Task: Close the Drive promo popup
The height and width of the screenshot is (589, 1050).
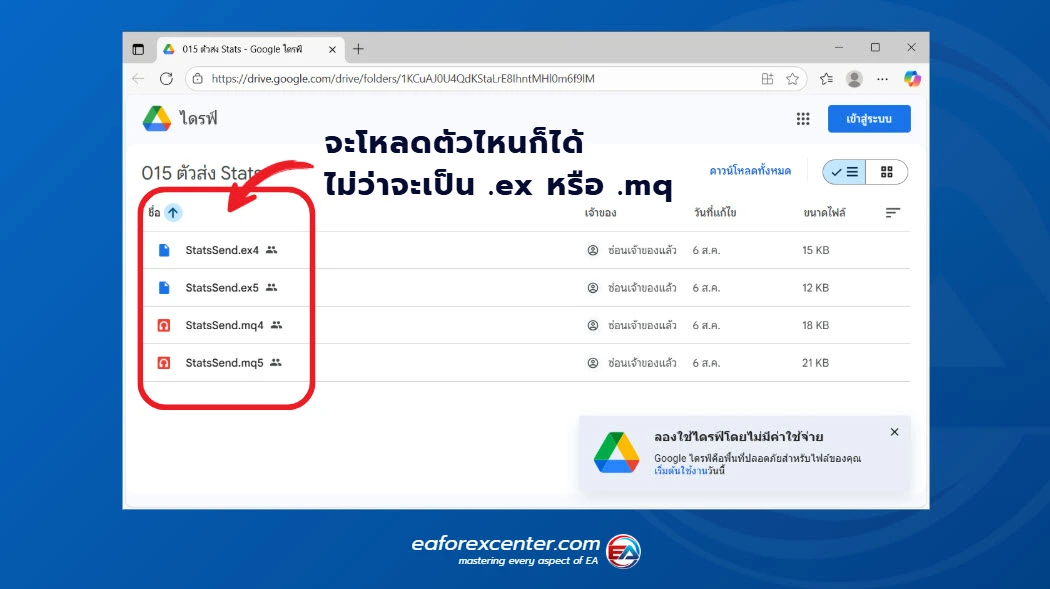Action: 895,432
